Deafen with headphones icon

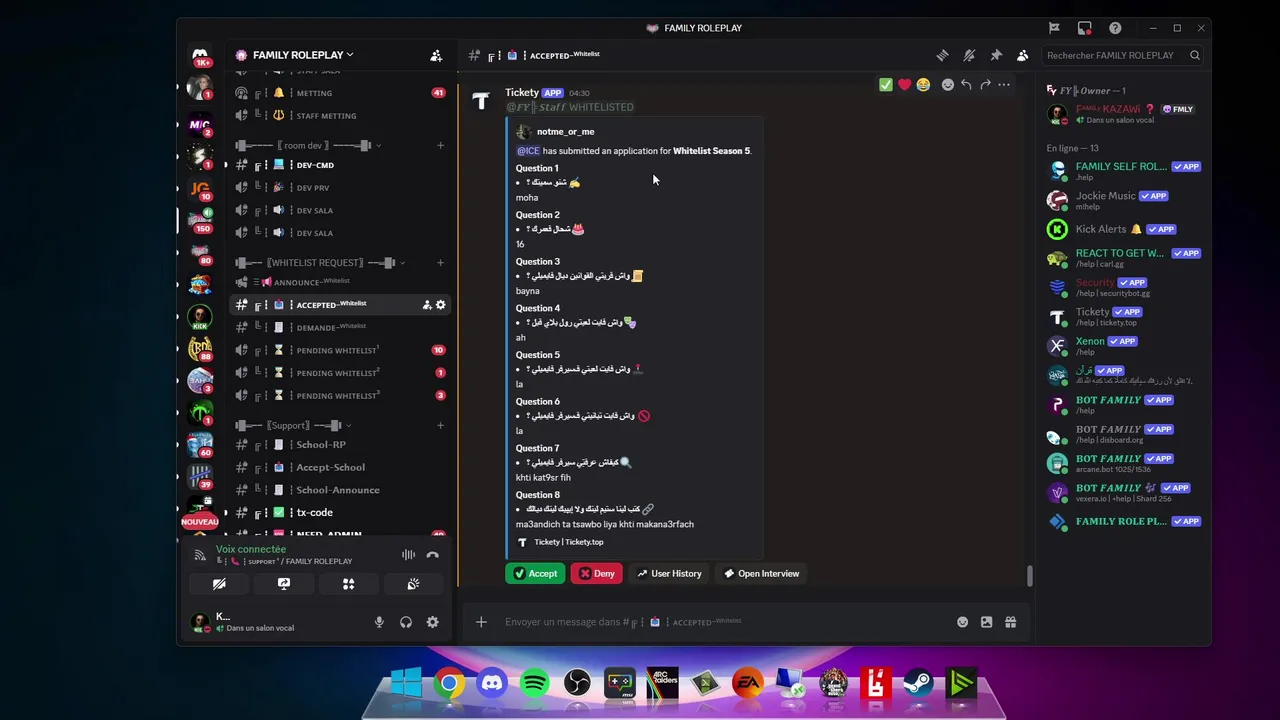coord(406,622)
